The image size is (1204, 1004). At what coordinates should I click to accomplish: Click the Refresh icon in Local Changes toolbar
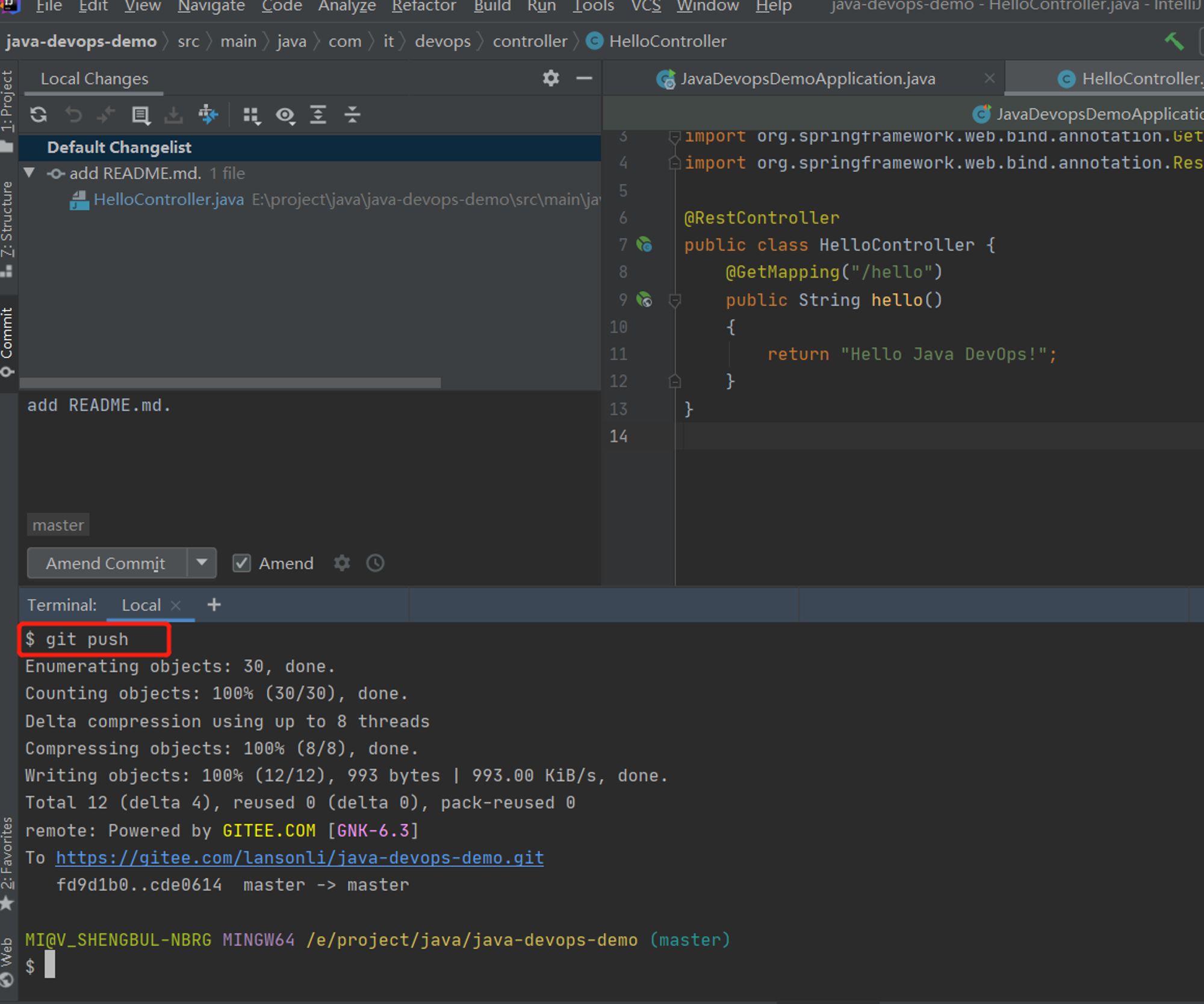click(39, 114)
